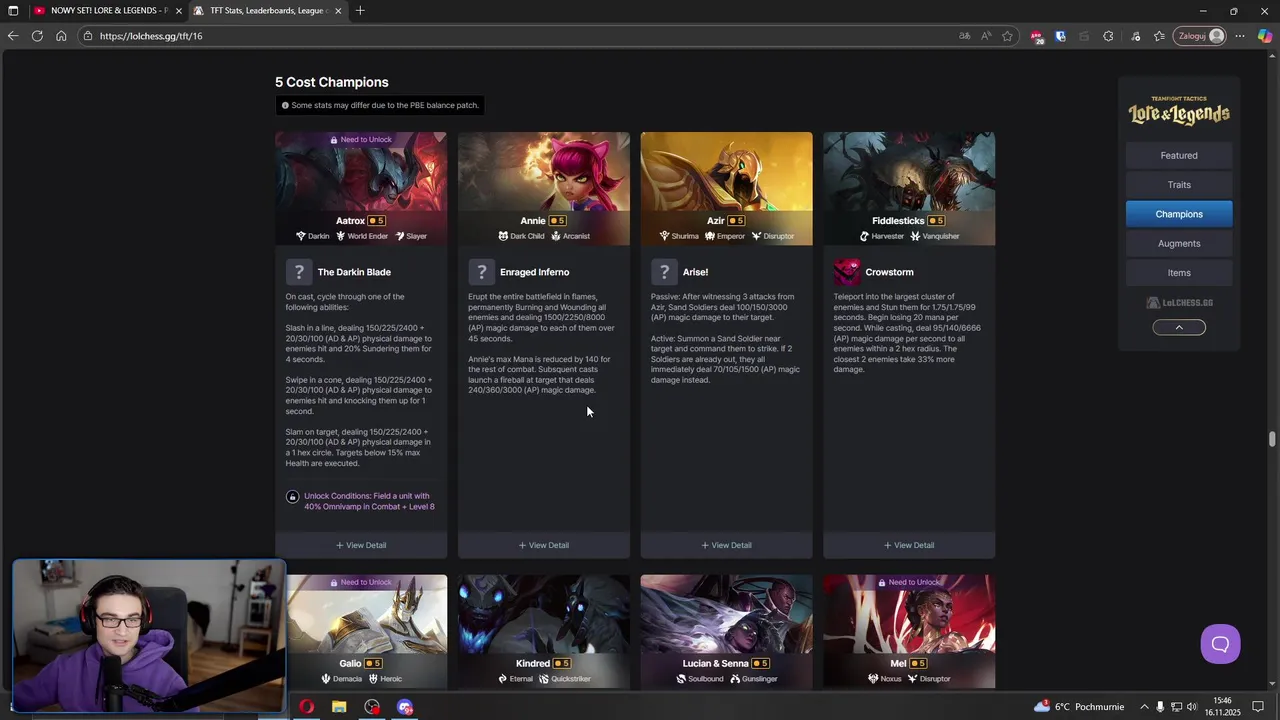The image size is (1280, 720).
Task: Select the Harvester trait icon on Fiddlesticks
Action: [x=864, y=236]
